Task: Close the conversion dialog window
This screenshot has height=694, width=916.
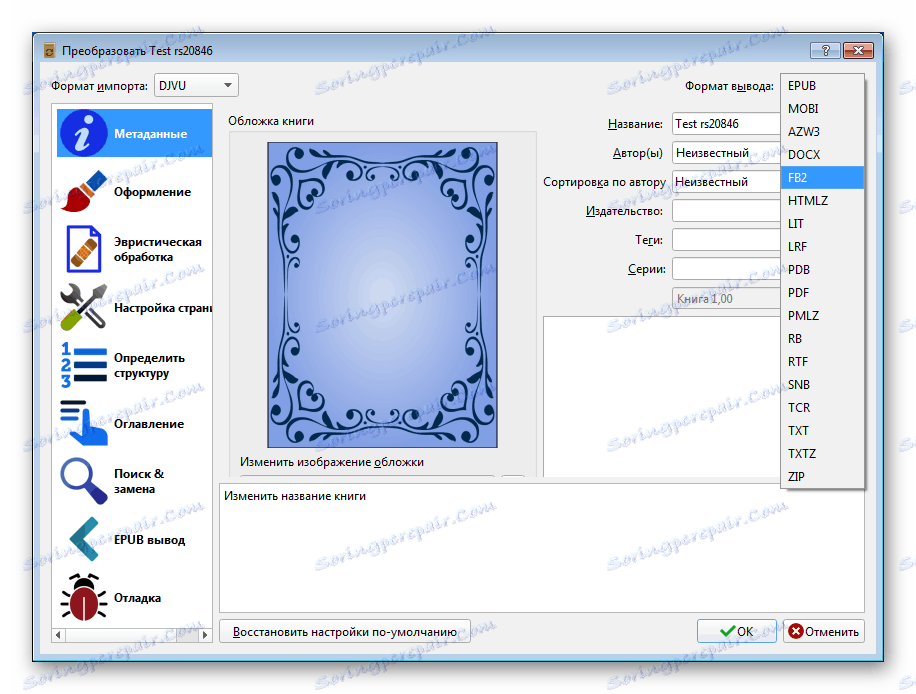Action: pyautogui.click(x=858, y=50)
